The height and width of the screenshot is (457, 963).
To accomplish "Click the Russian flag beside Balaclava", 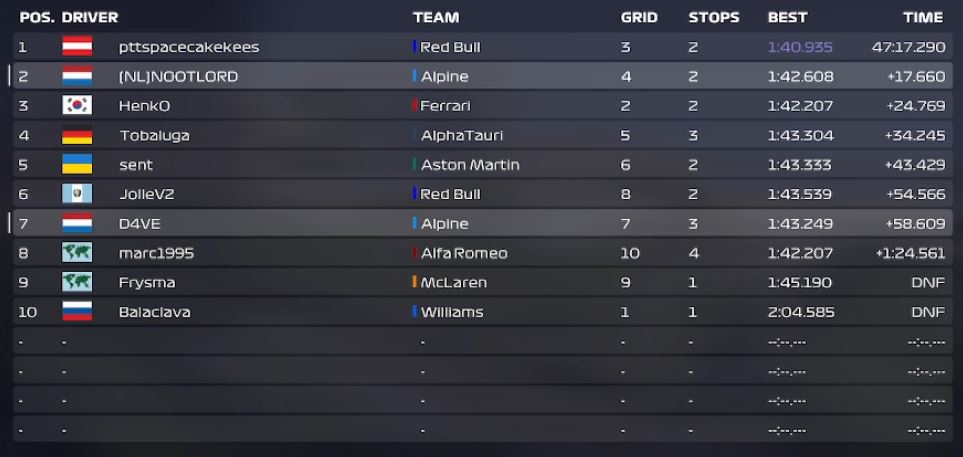I will click(77, 312).
